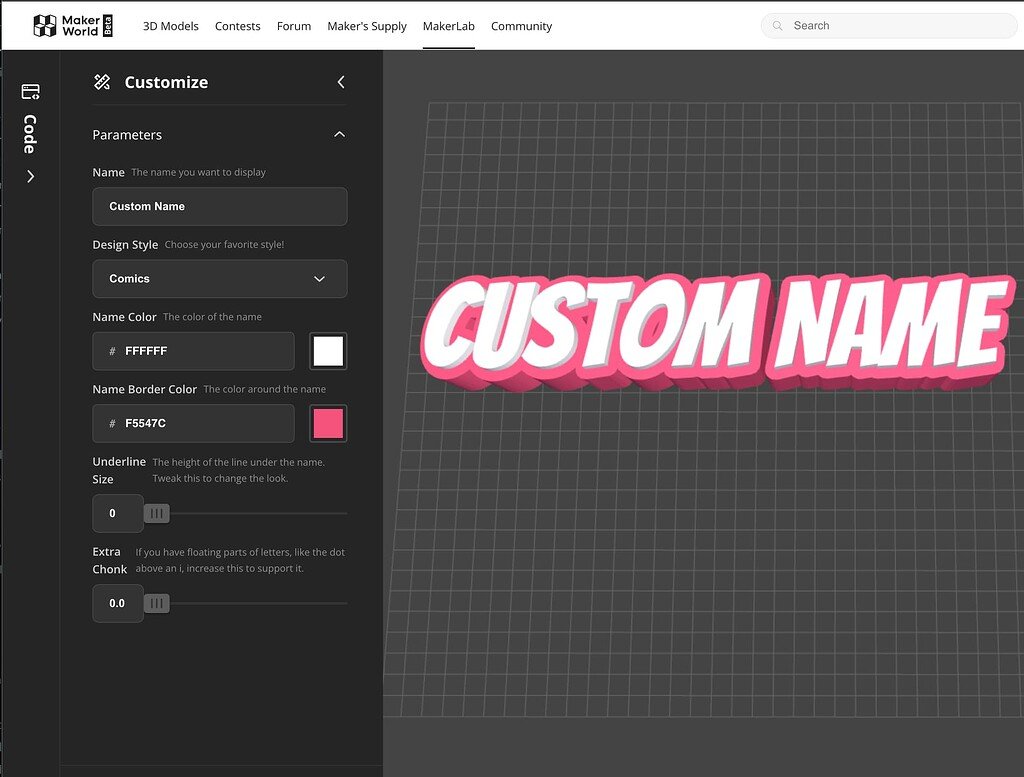Go to the Contests page
Viewport: 1024px width, 777px height.
[237, 26]
